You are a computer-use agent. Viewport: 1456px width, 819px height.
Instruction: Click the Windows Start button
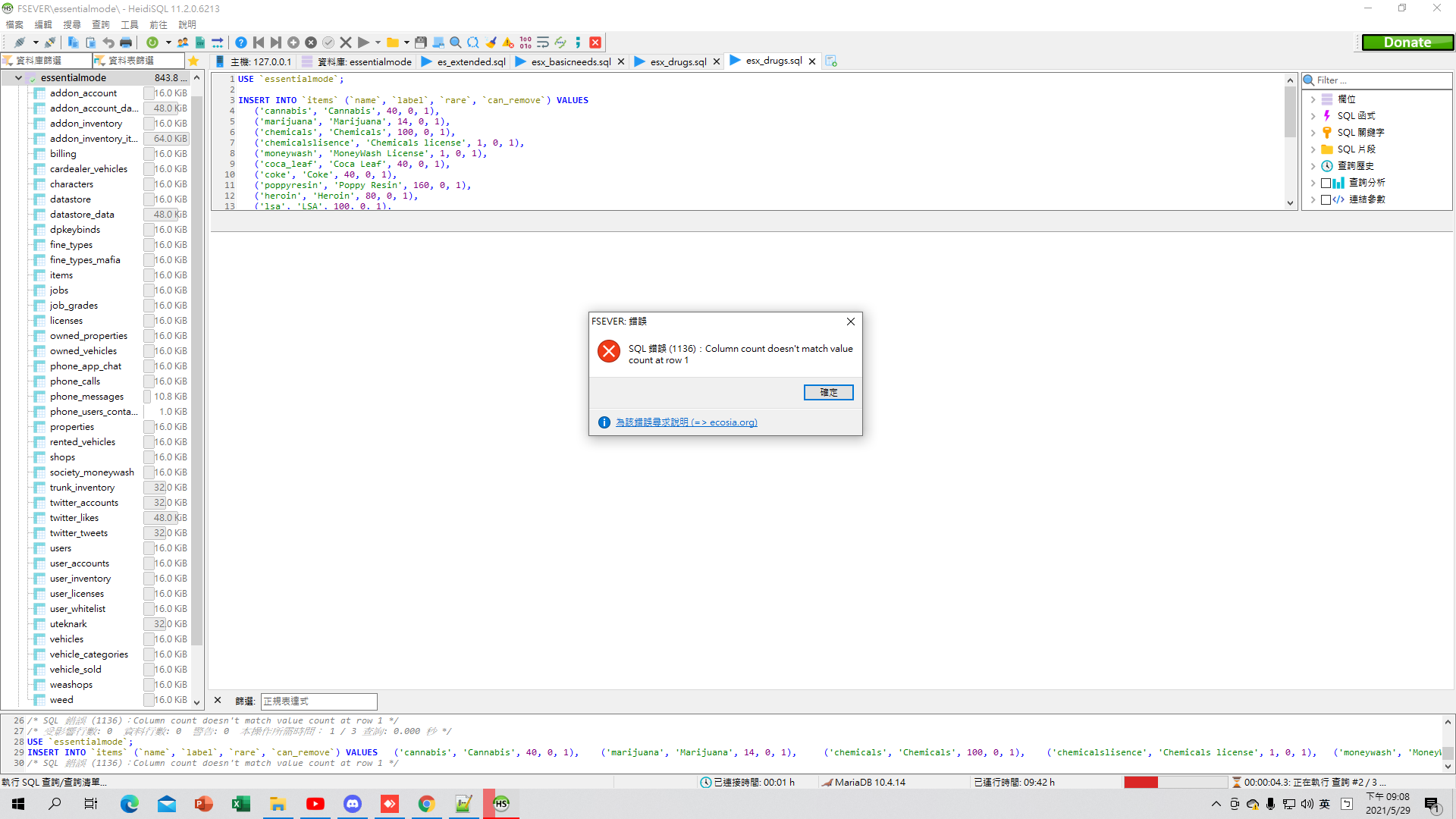18,804
